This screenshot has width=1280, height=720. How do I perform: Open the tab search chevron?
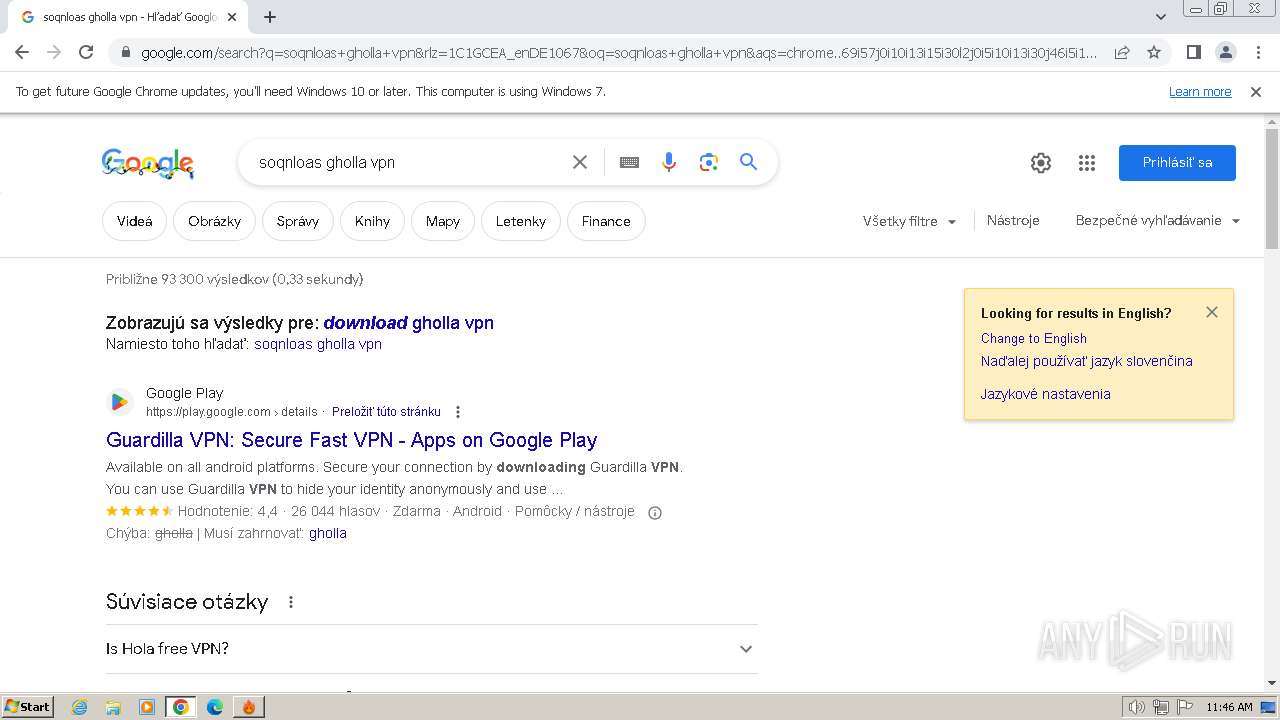[x=1161, y=17]
